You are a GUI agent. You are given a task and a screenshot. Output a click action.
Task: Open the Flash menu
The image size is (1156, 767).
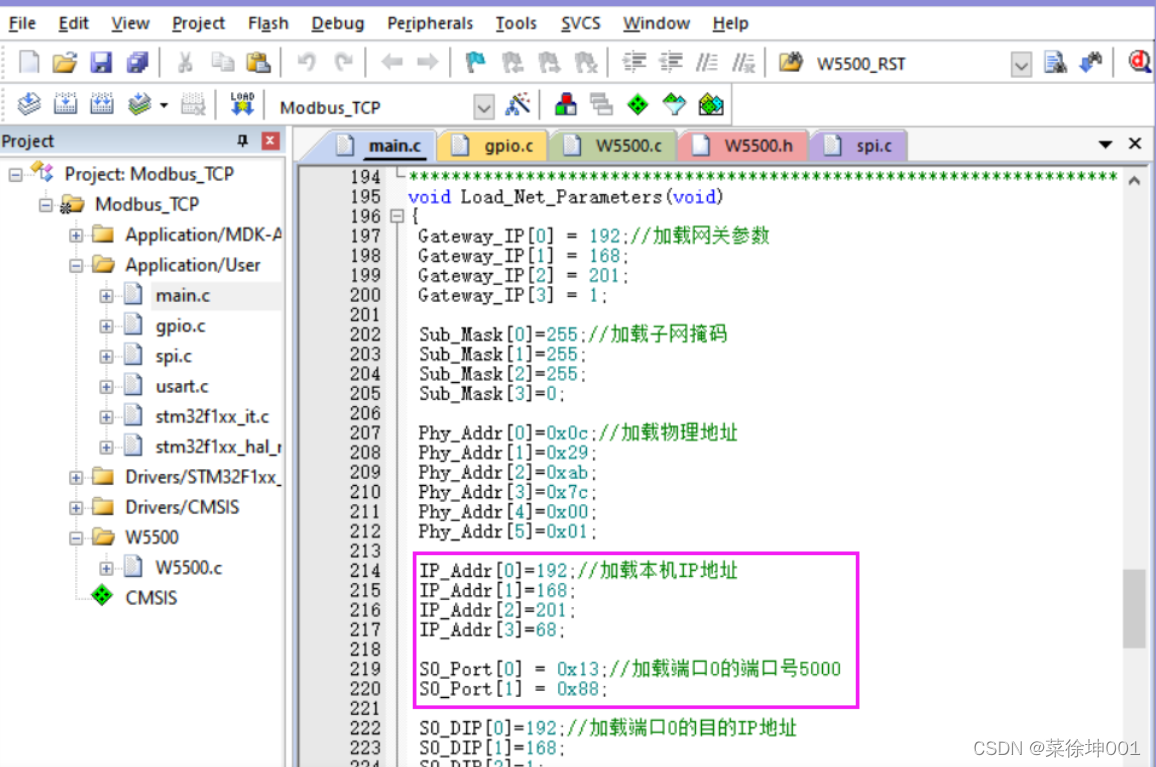point(268,24)
